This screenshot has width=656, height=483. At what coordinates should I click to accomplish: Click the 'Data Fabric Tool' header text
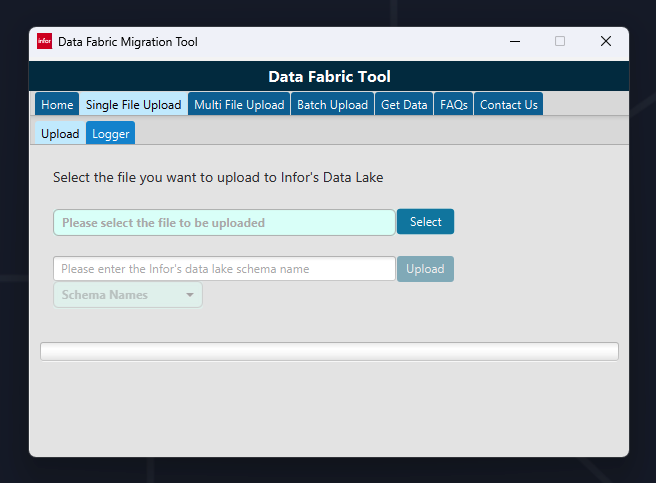329,77
